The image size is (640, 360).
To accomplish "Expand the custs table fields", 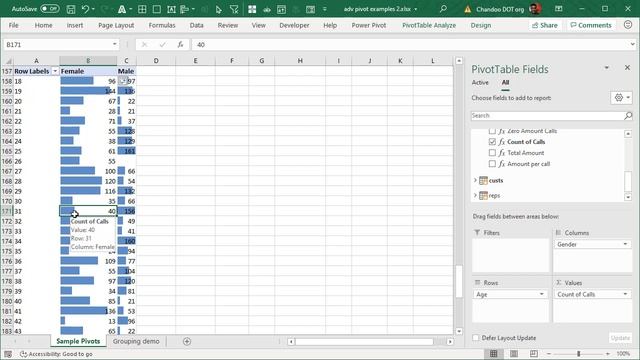I will pyautogui.click(x=475, y=180).
